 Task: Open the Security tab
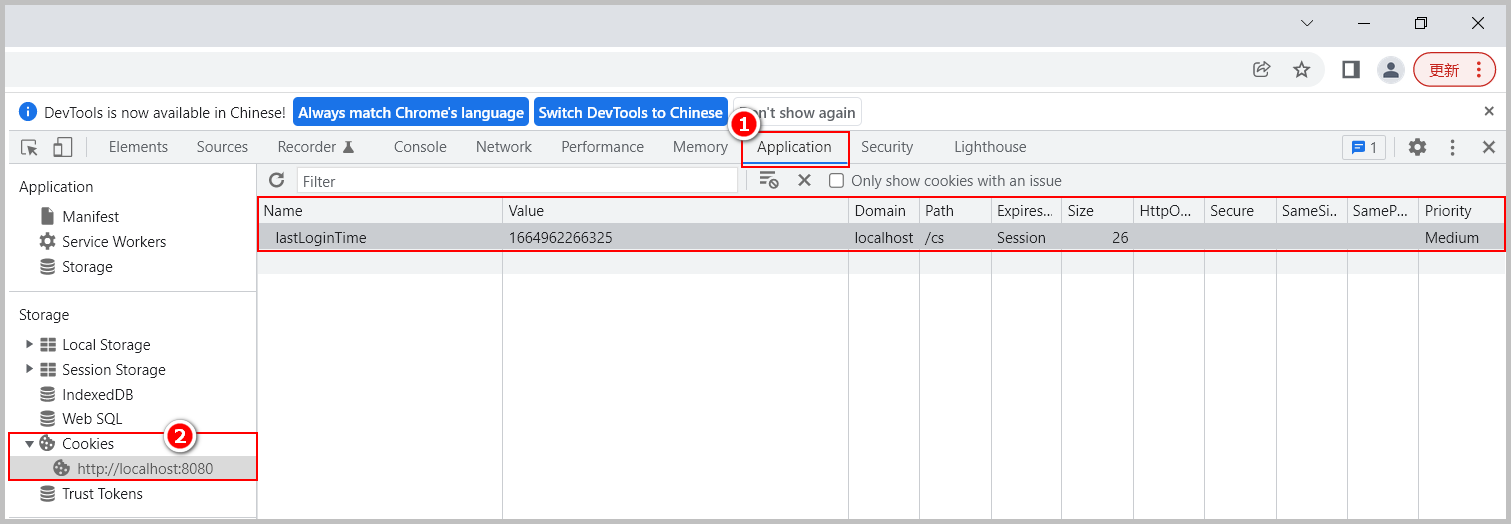tap(887, 147)
